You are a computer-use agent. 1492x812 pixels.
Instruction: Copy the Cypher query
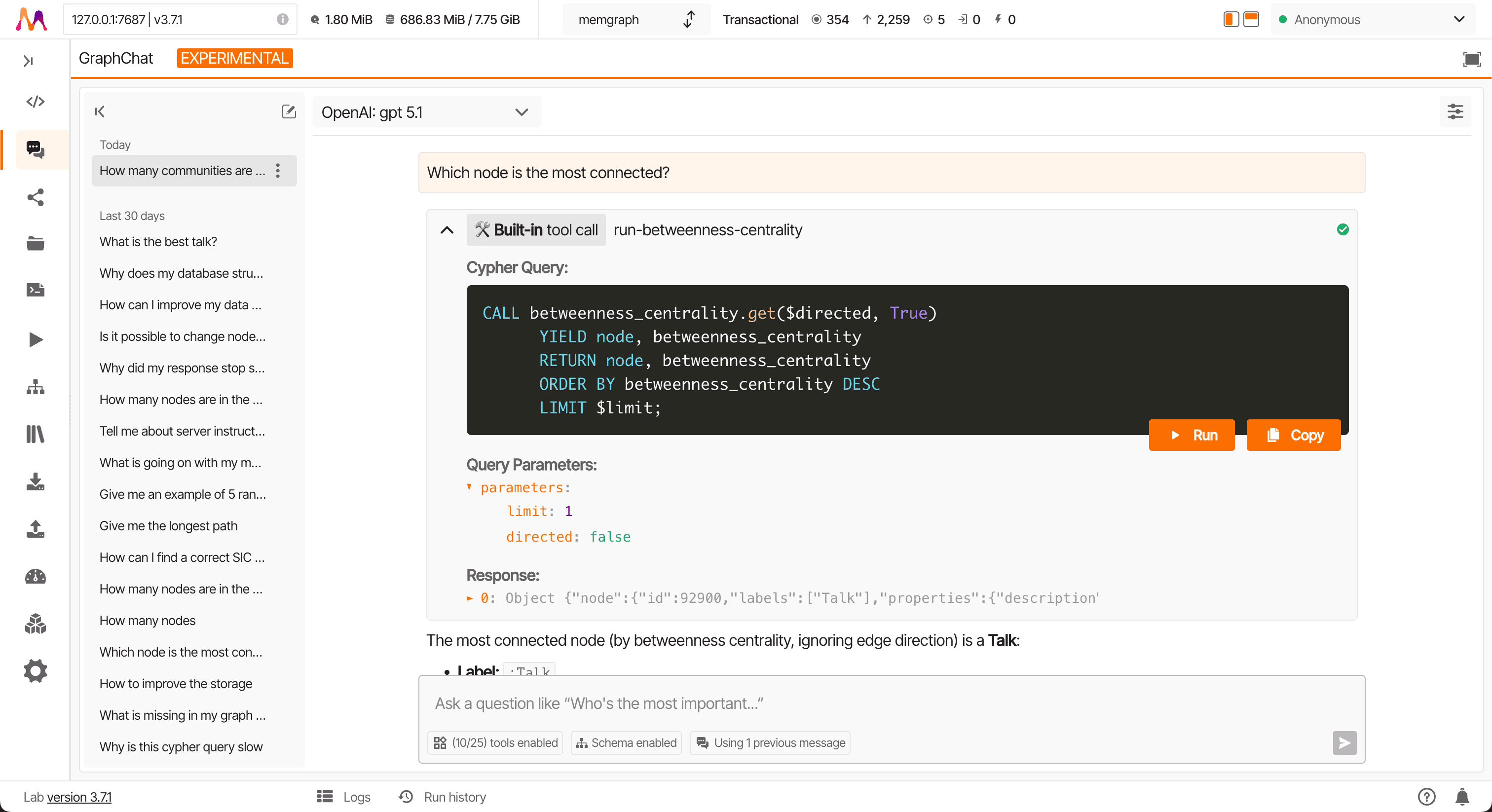tap(1293, 435)
